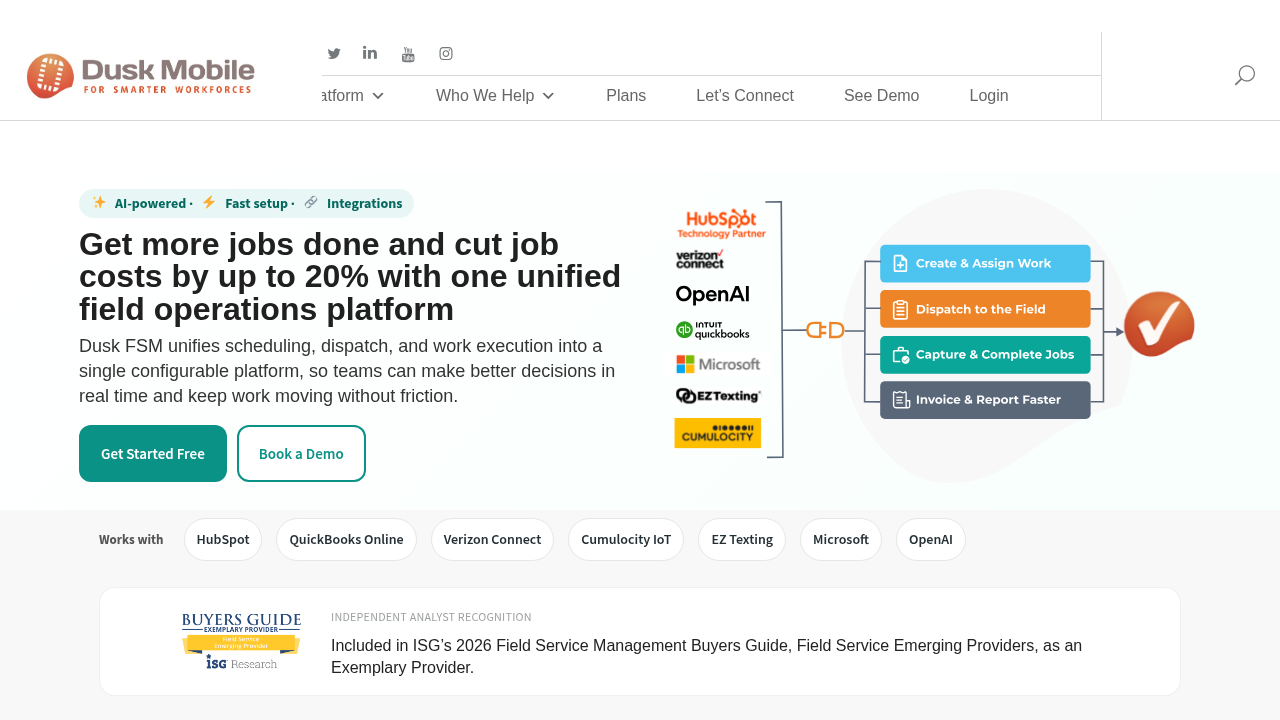Select the QuickBooks Online chip
The width and height of the screenshot is (1280, 720).
coord(346,540)
